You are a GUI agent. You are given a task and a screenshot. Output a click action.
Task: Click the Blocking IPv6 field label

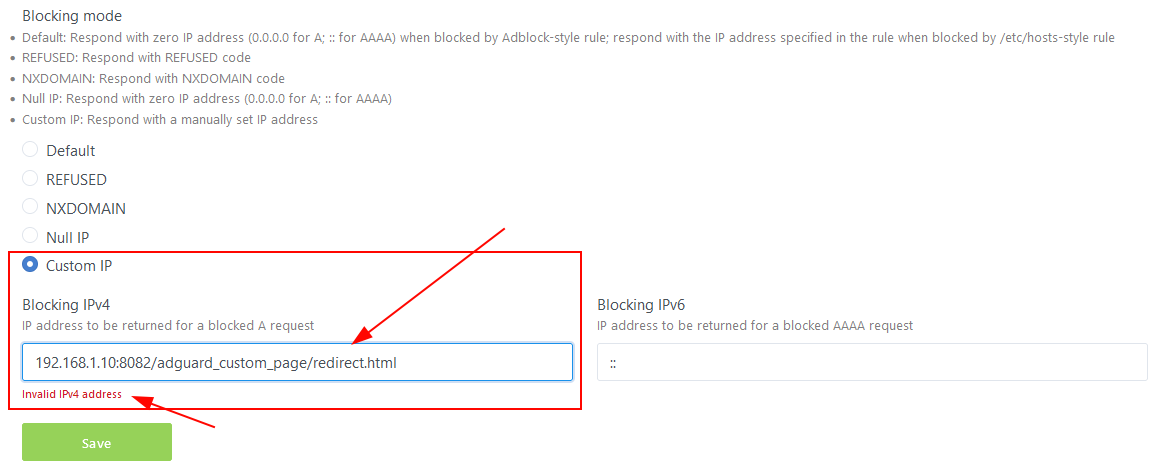pos(646,304)
